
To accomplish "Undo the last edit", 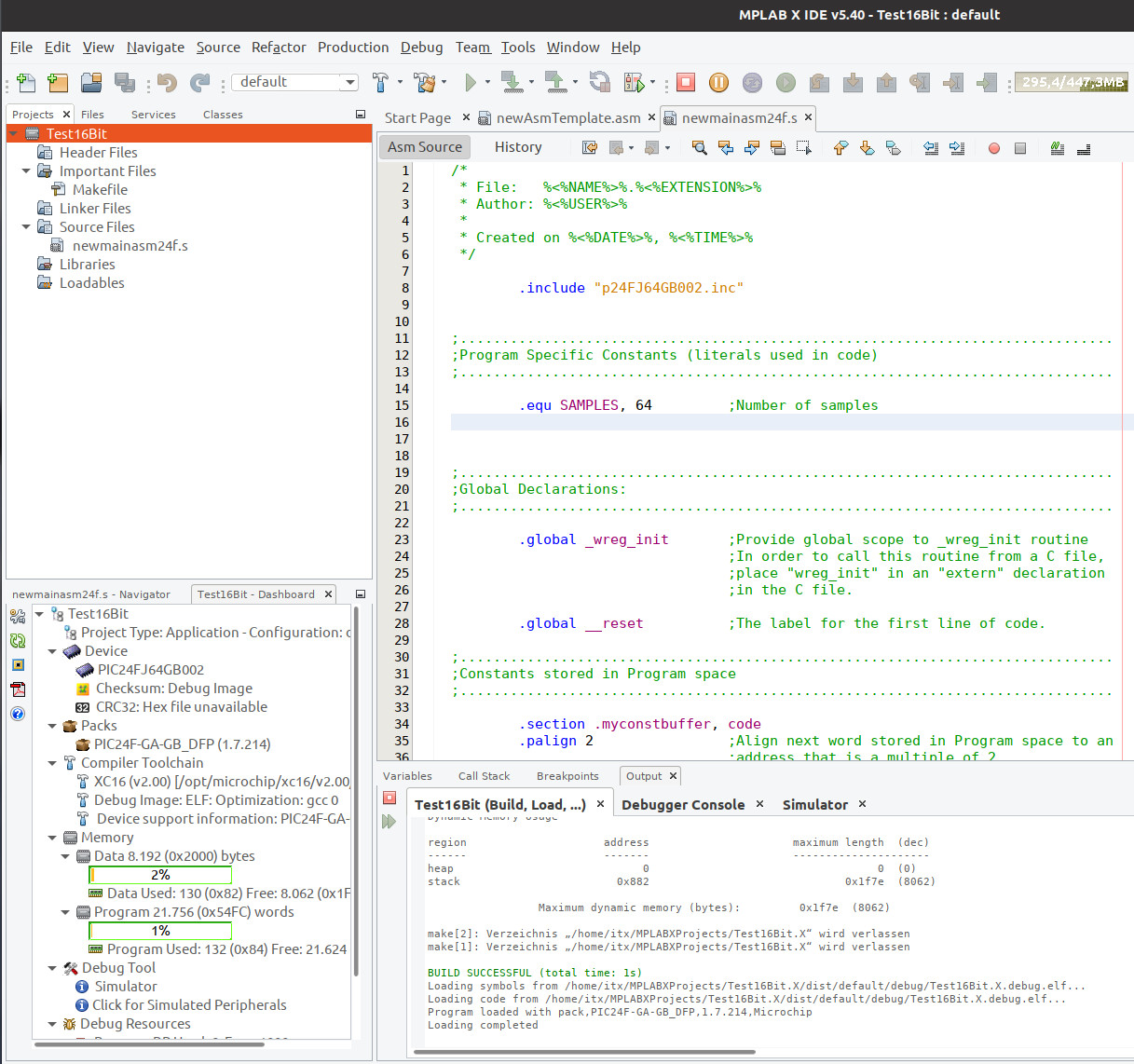I will pyautogui.click(x=167, y=83).
